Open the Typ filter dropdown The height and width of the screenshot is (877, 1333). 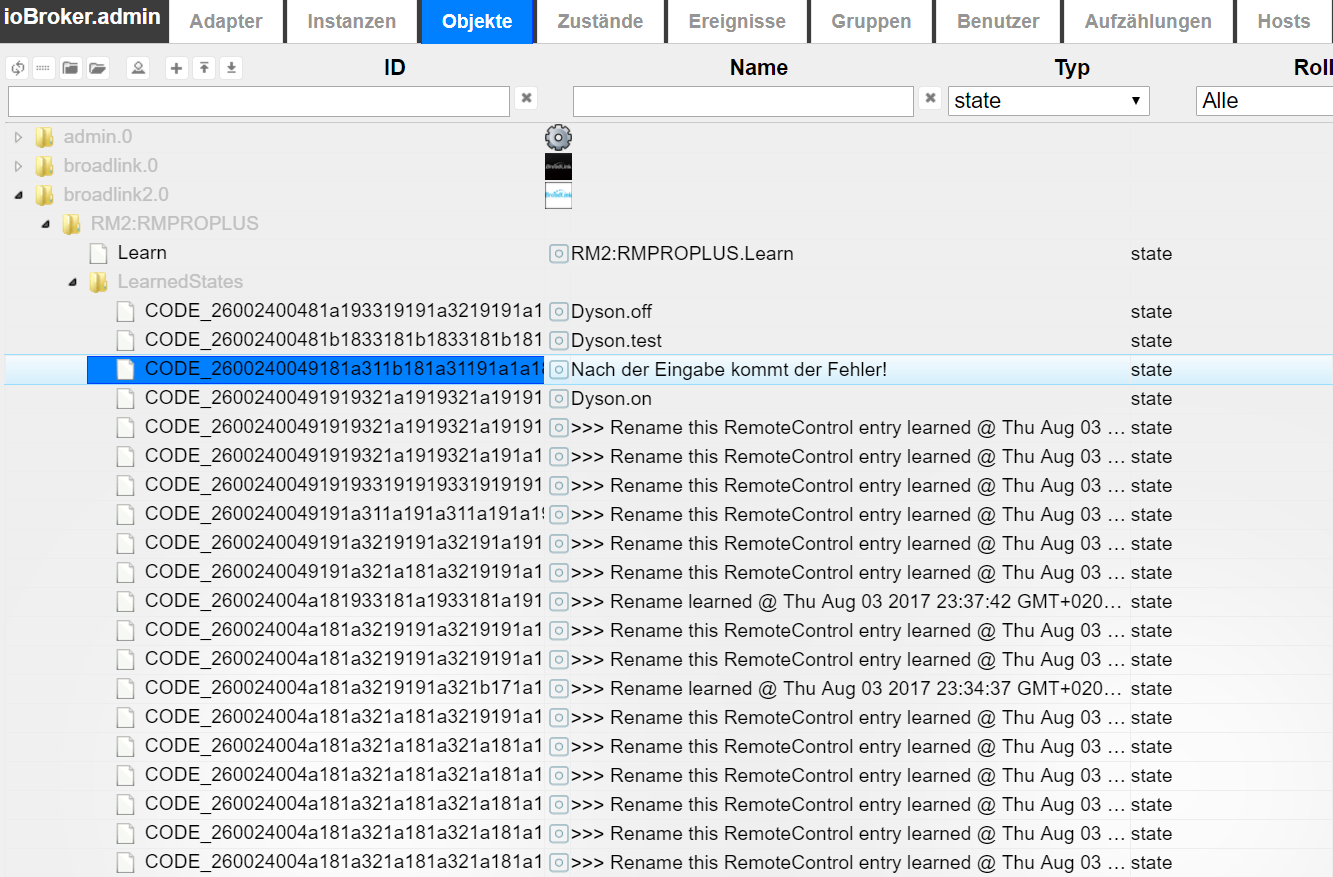[1048, 101]
